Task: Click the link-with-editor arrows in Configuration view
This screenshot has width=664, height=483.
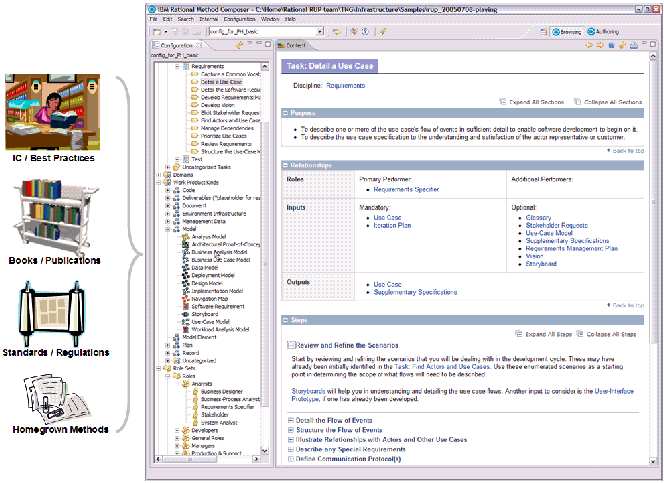Action: click(240, 45)
